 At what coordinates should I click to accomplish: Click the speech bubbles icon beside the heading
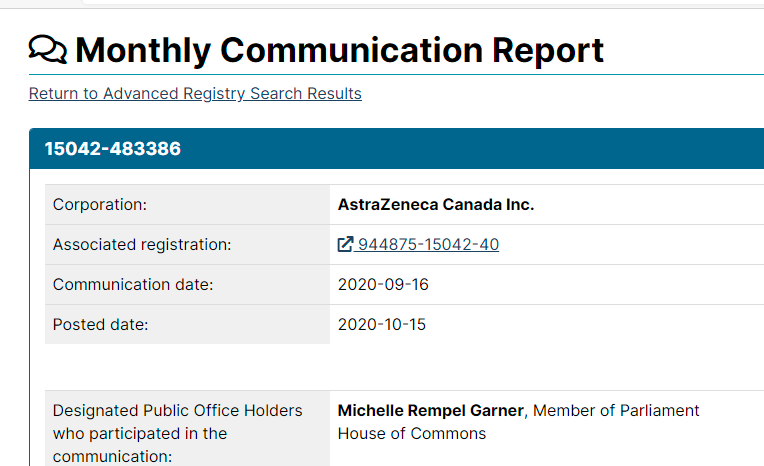tap(48, 49)
